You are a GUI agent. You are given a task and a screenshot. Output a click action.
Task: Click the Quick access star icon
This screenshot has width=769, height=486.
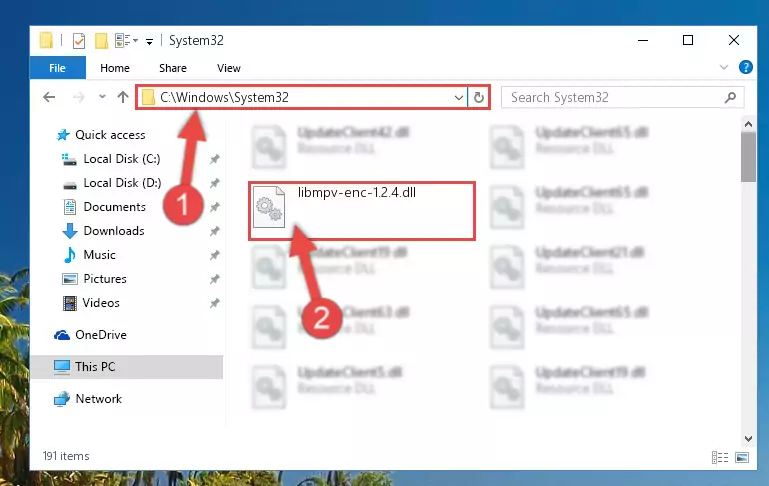[x=63, y=135]
